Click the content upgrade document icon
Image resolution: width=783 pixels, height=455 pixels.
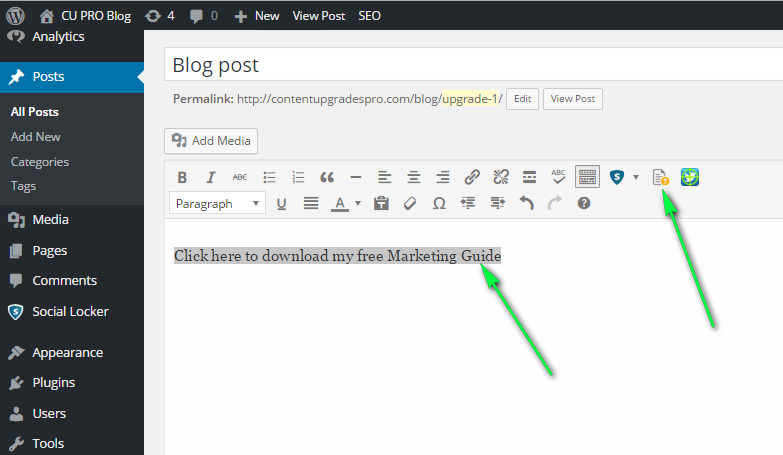click(x=660, y=177)
